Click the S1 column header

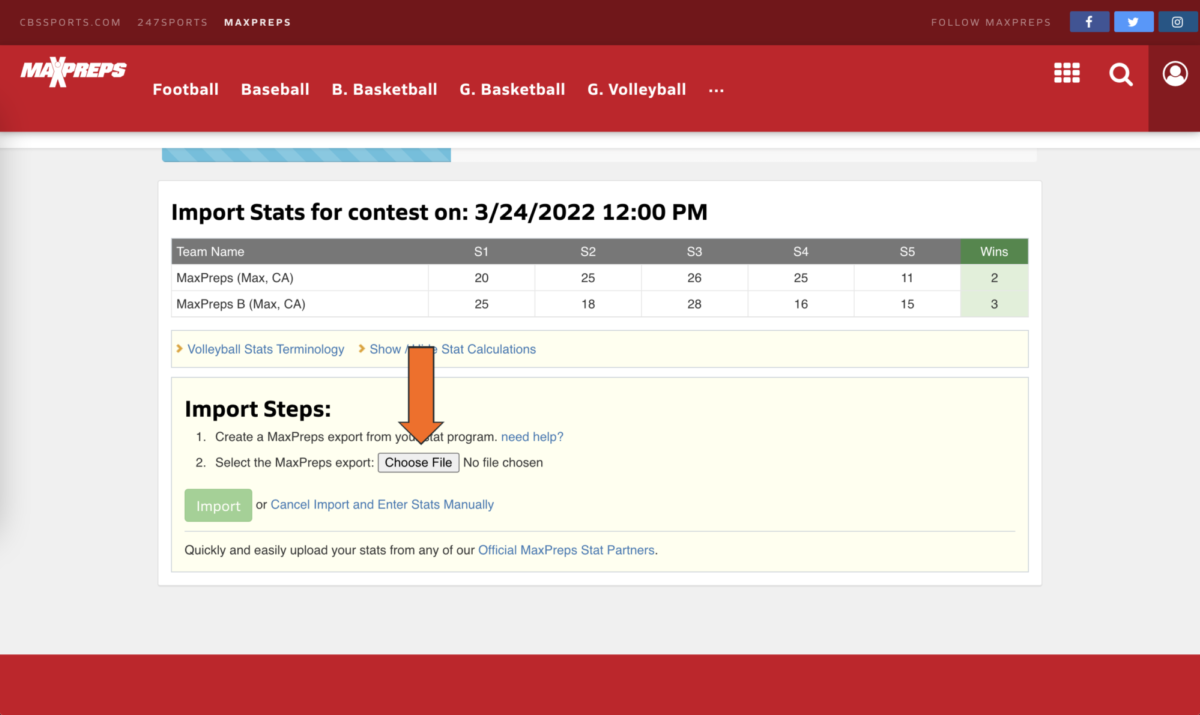(482, 252)
